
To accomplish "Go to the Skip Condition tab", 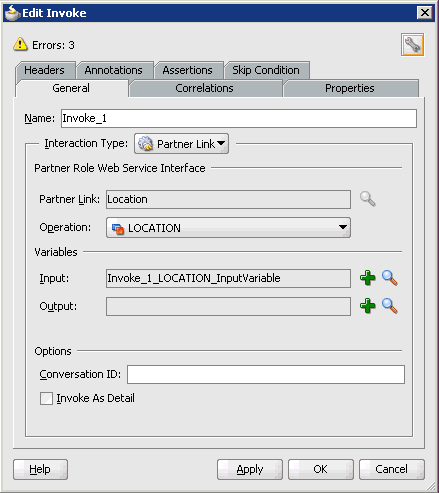I will (266, 70).
